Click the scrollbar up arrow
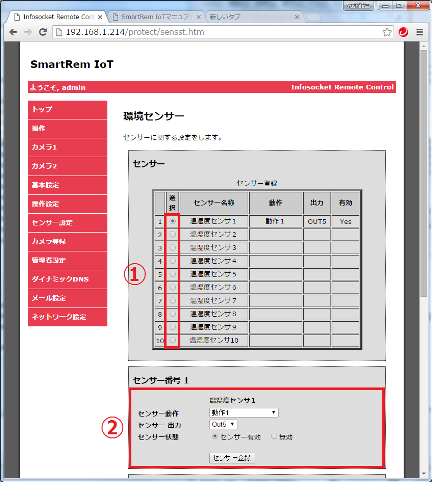Viewport: 432px width, 482px height. (424, 46)
